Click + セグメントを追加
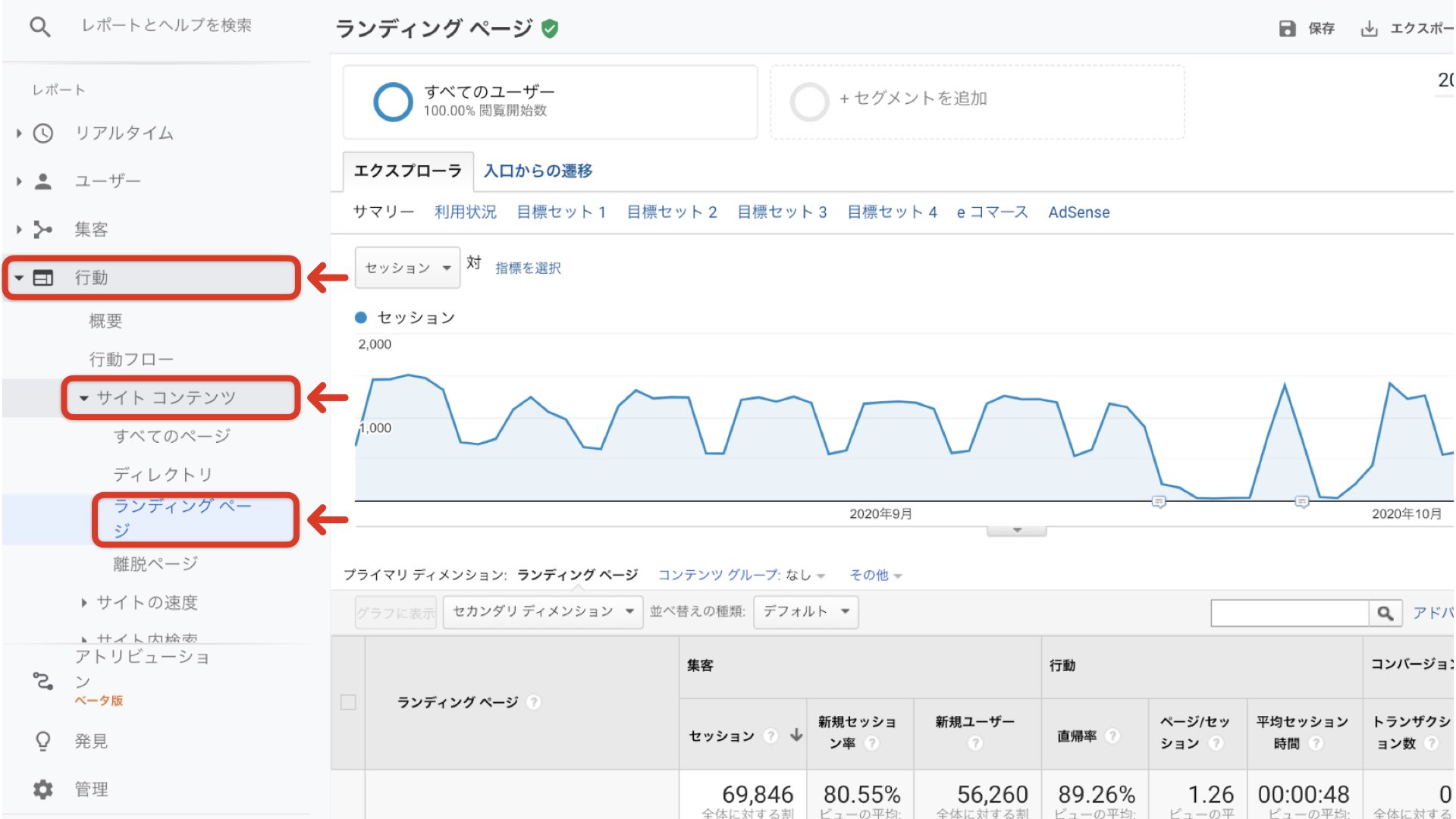The width and height of the screenshot is (1456, 819). point(913,99)
